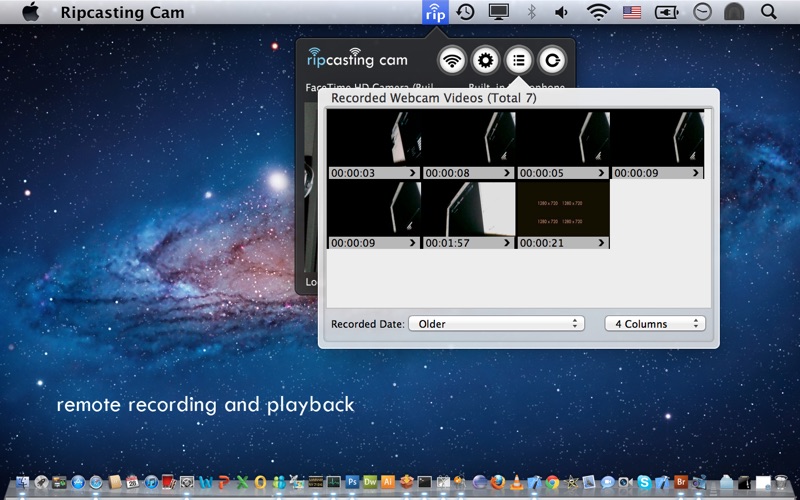
Task: Open the Trash in the Dock
Action: tap(781, 482)
